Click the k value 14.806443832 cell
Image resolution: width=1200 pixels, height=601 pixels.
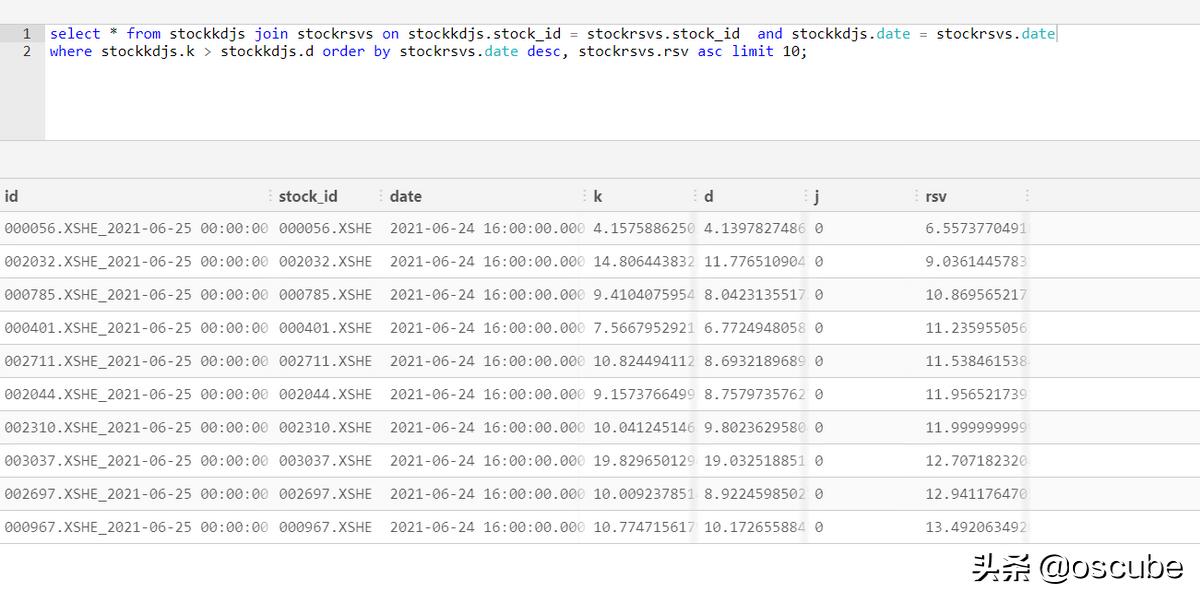tap(643, 261)
